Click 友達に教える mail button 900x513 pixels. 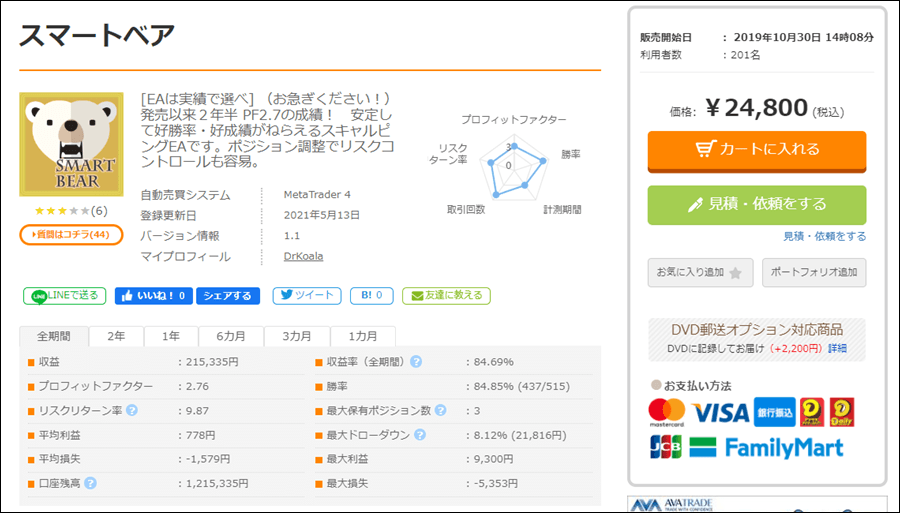click(x=446, y=296)
